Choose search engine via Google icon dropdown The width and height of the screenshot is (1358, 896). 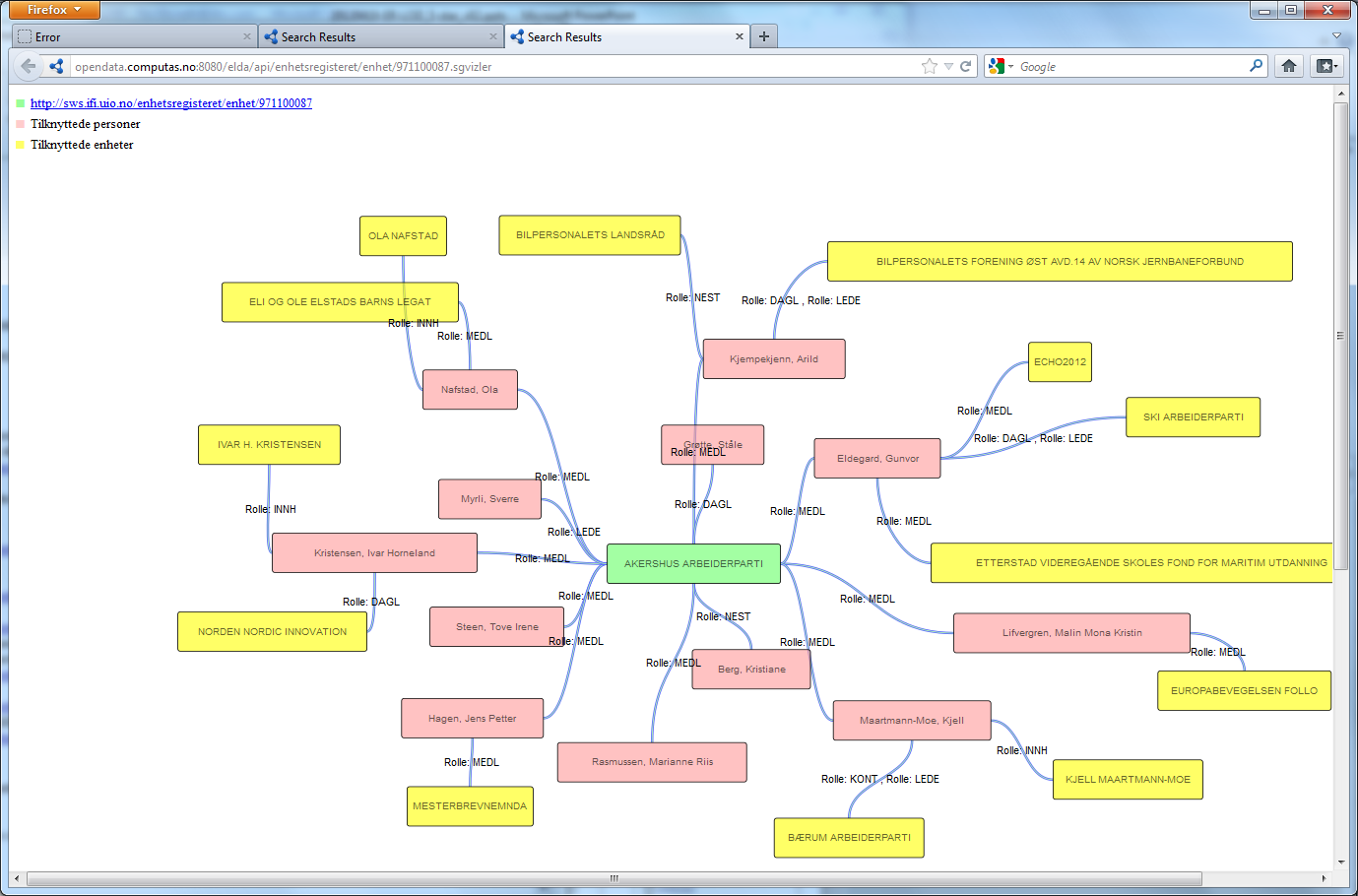point(1001,66)
